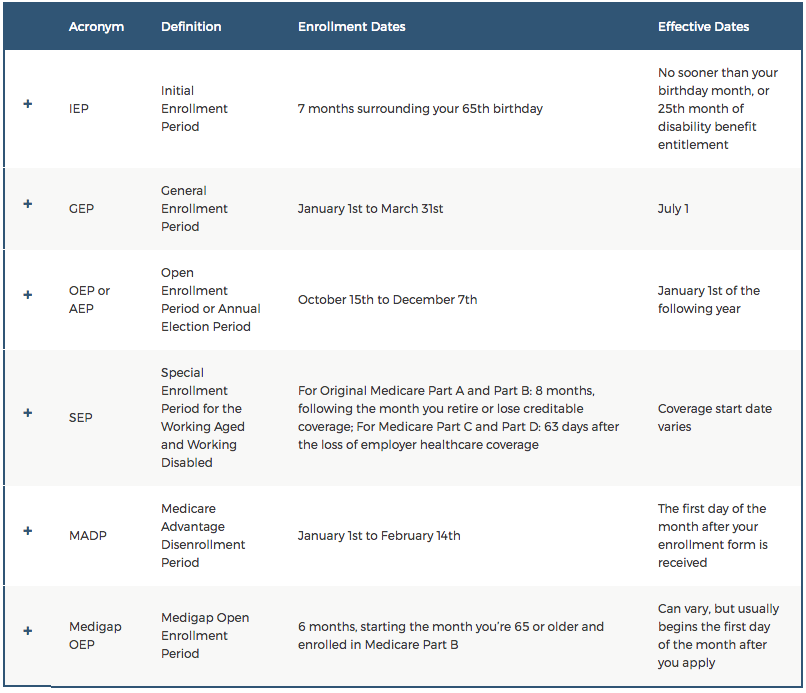Click the Acronym column header
The height and width of the screenshot is (693, 806).
(x=96, y=27)
